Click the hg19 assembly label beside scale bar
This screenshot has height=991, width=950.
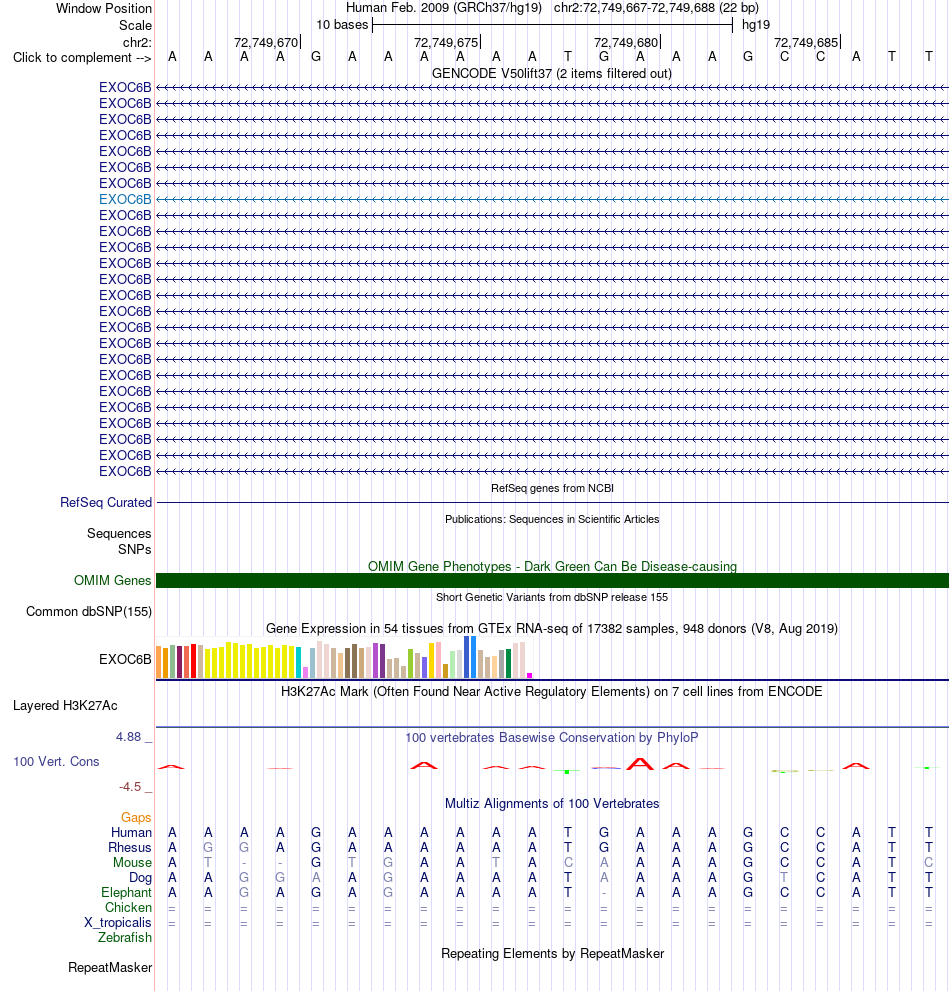(x=756, y=25)
